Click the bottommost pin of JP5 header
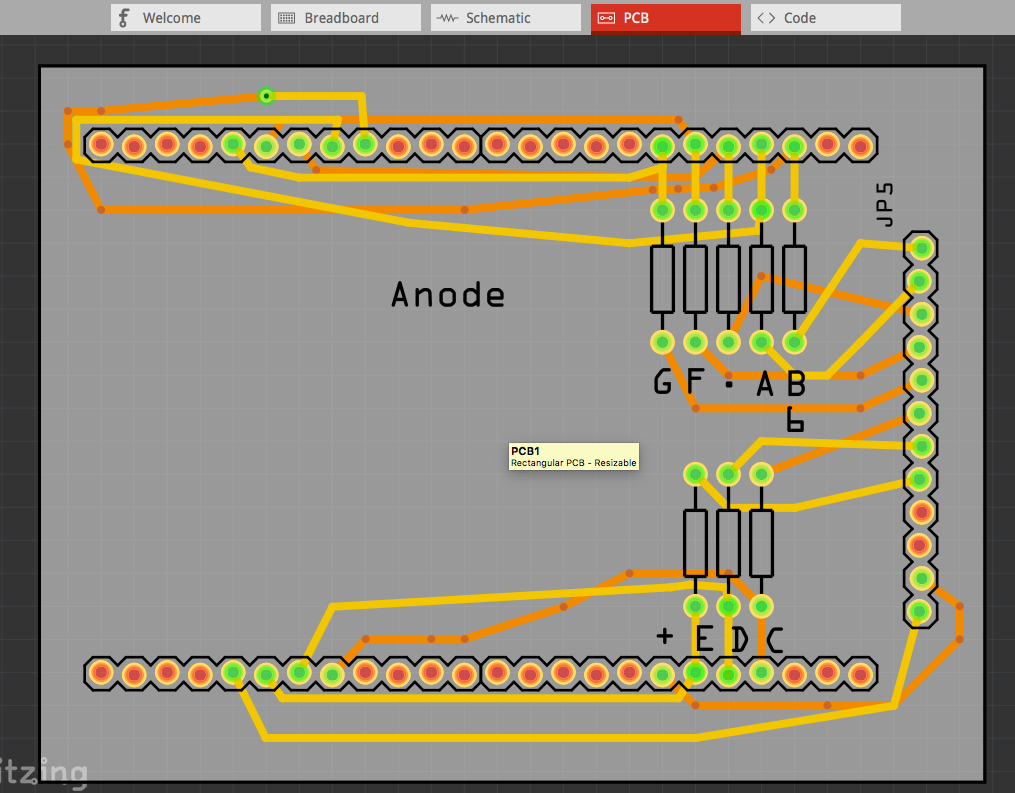1015x793 pixels. [x=920, y=610]
